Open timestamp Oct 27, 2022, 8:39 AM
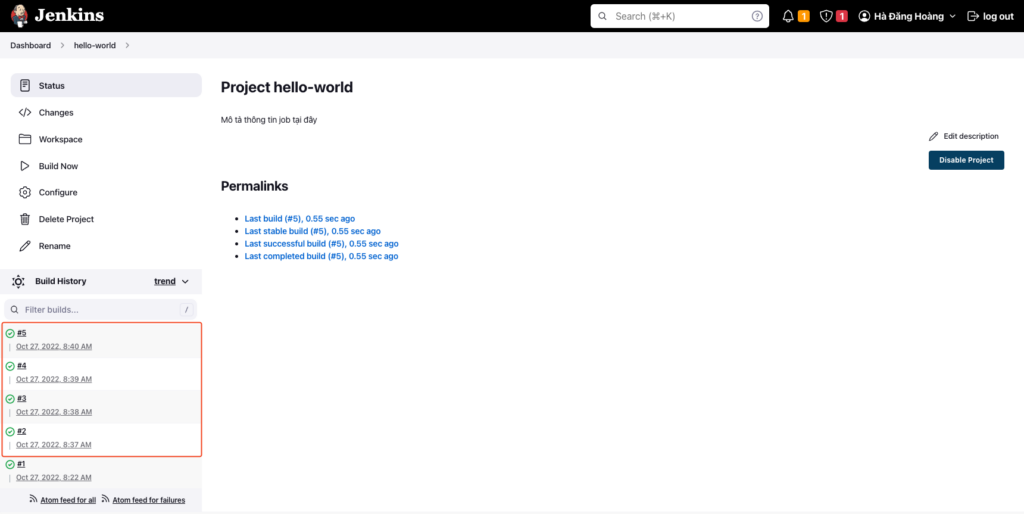 pos(54,379)
